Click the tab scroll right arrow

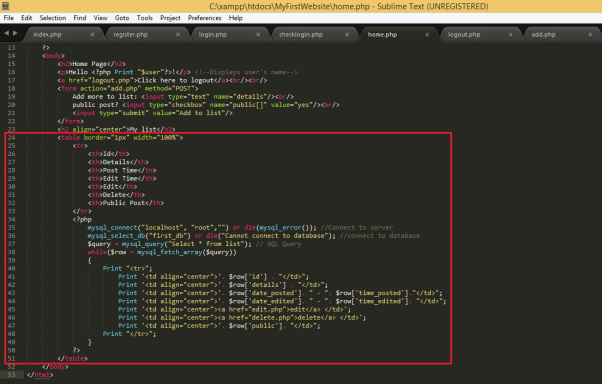click(x=15, y=33)
